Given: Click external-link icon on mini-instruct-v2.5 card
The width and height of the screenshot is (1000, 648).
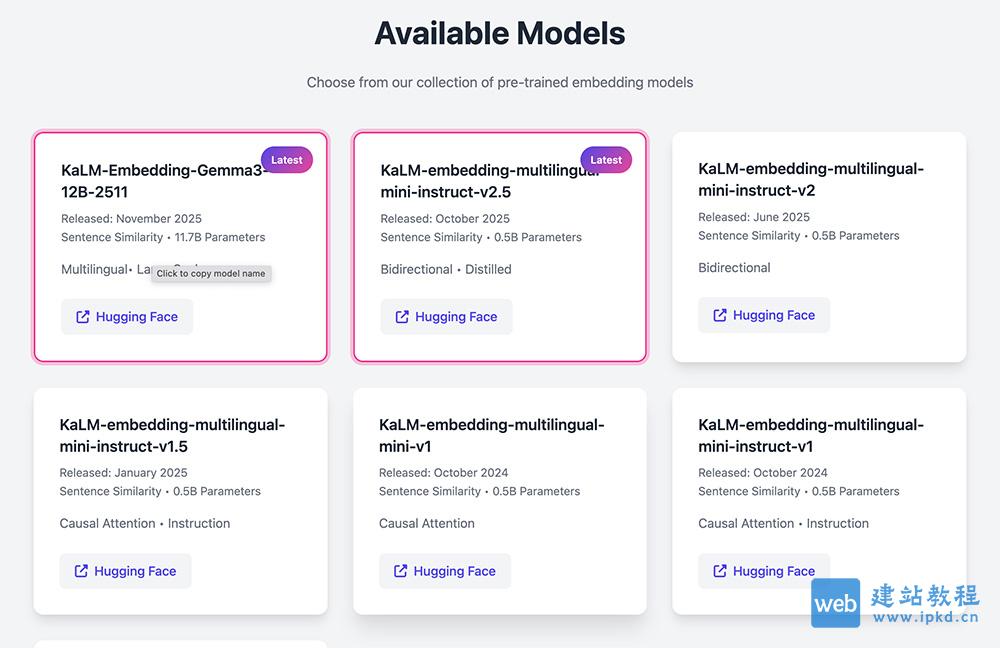Looking at the screenshot, I should point(402,317).
